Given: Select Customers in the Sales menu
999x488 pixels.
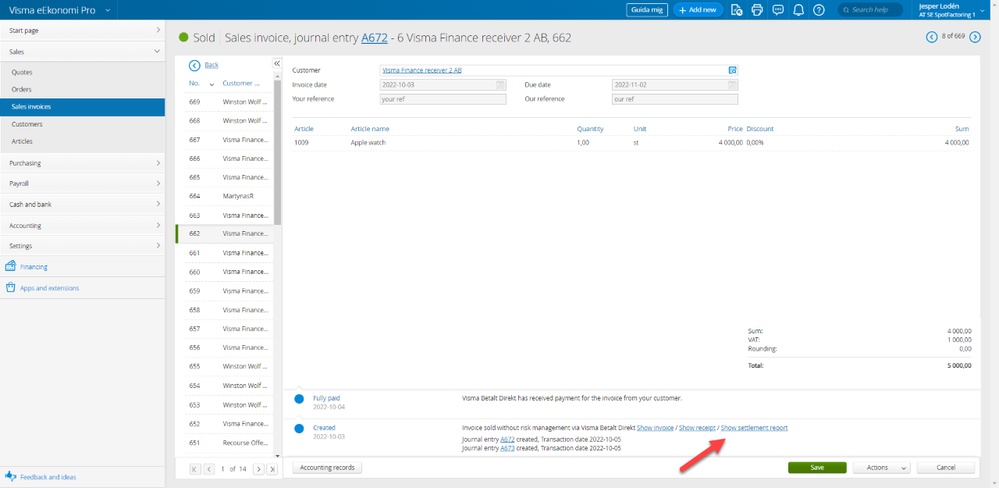Looking at the screenshot, I should pyautogui.click(x=27, y=124).
